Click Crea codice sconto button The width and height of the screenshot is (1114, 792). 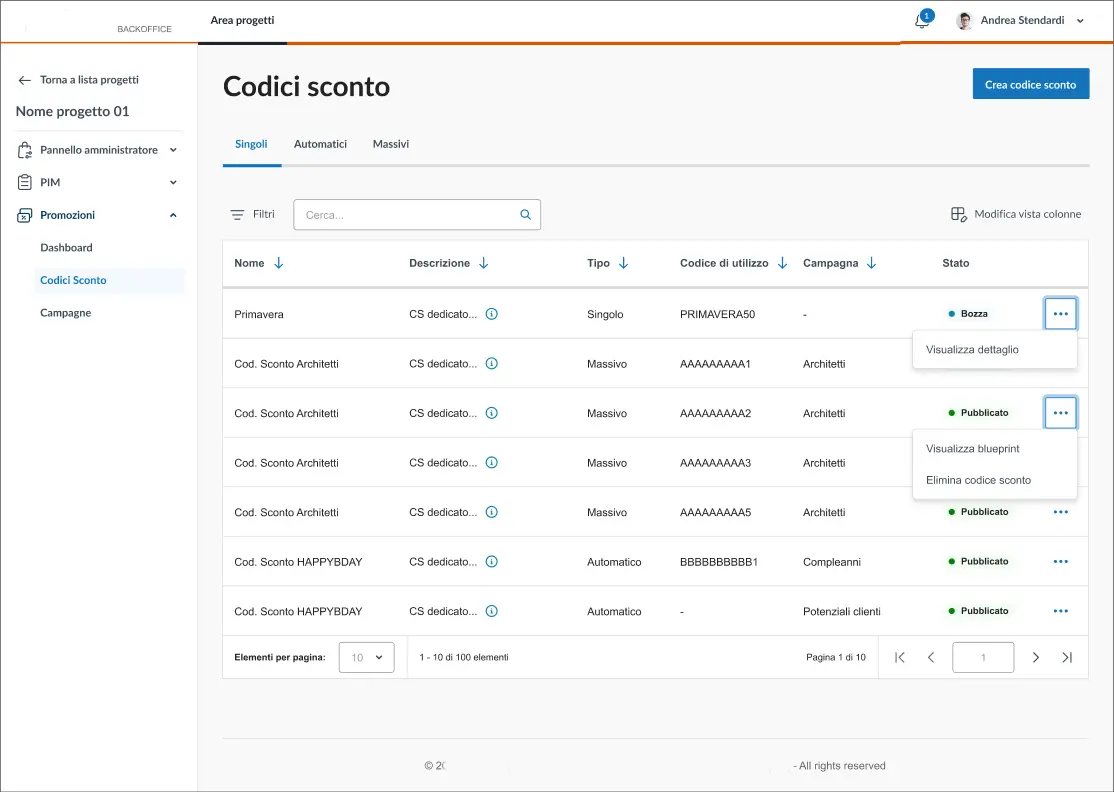[x=1030, y=84]
